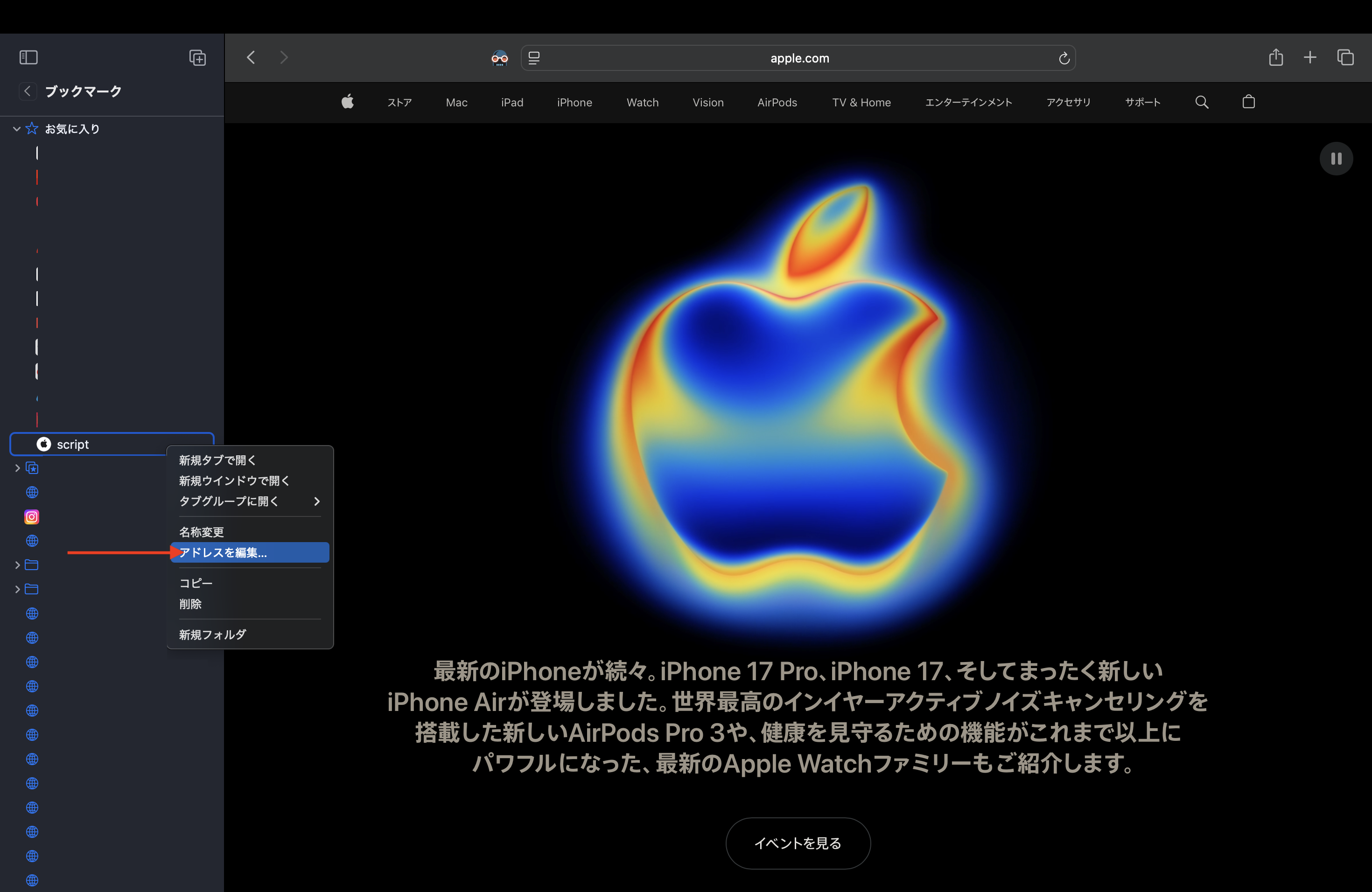Pause the hero animation
This screenshot has height=892, width=1372.
(x=1336, y=159)
